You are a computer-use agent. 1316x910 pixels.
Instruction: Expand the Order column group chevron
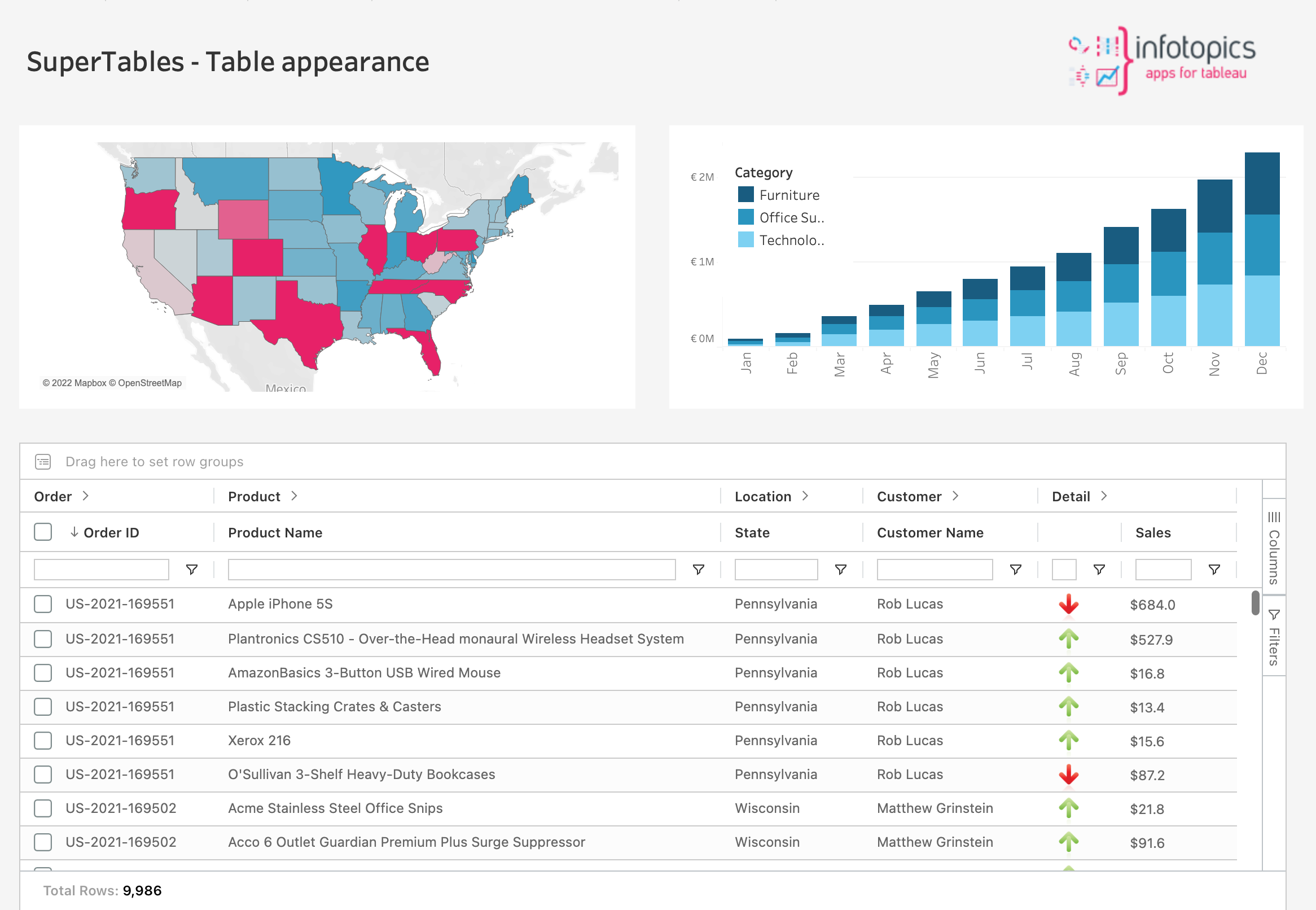[x=85, y=496]
